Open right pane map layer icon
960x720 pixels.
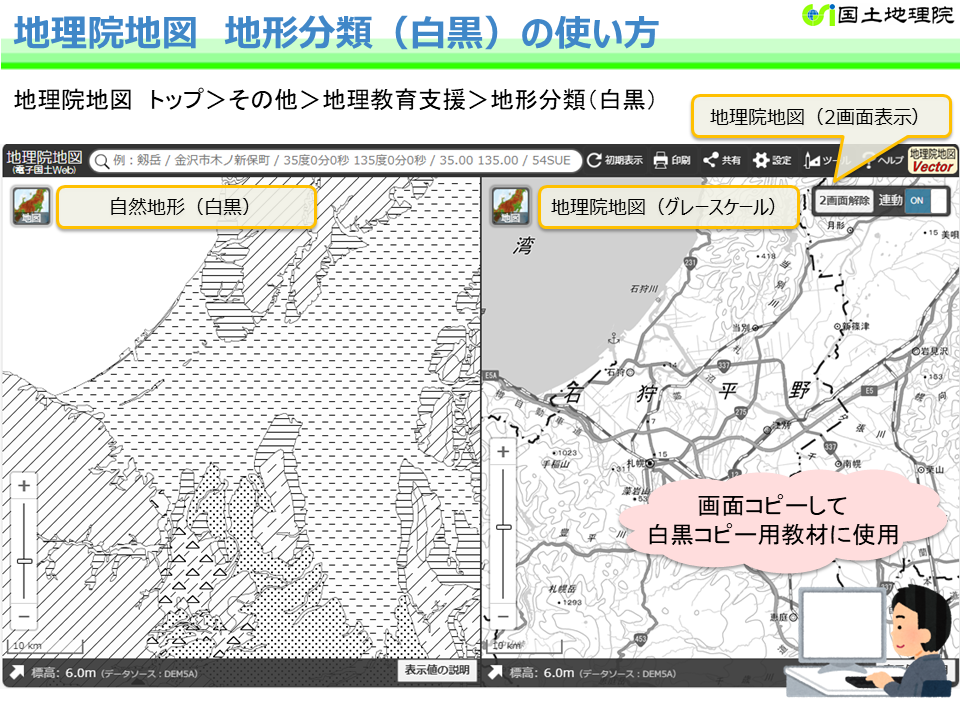point(511,206)
